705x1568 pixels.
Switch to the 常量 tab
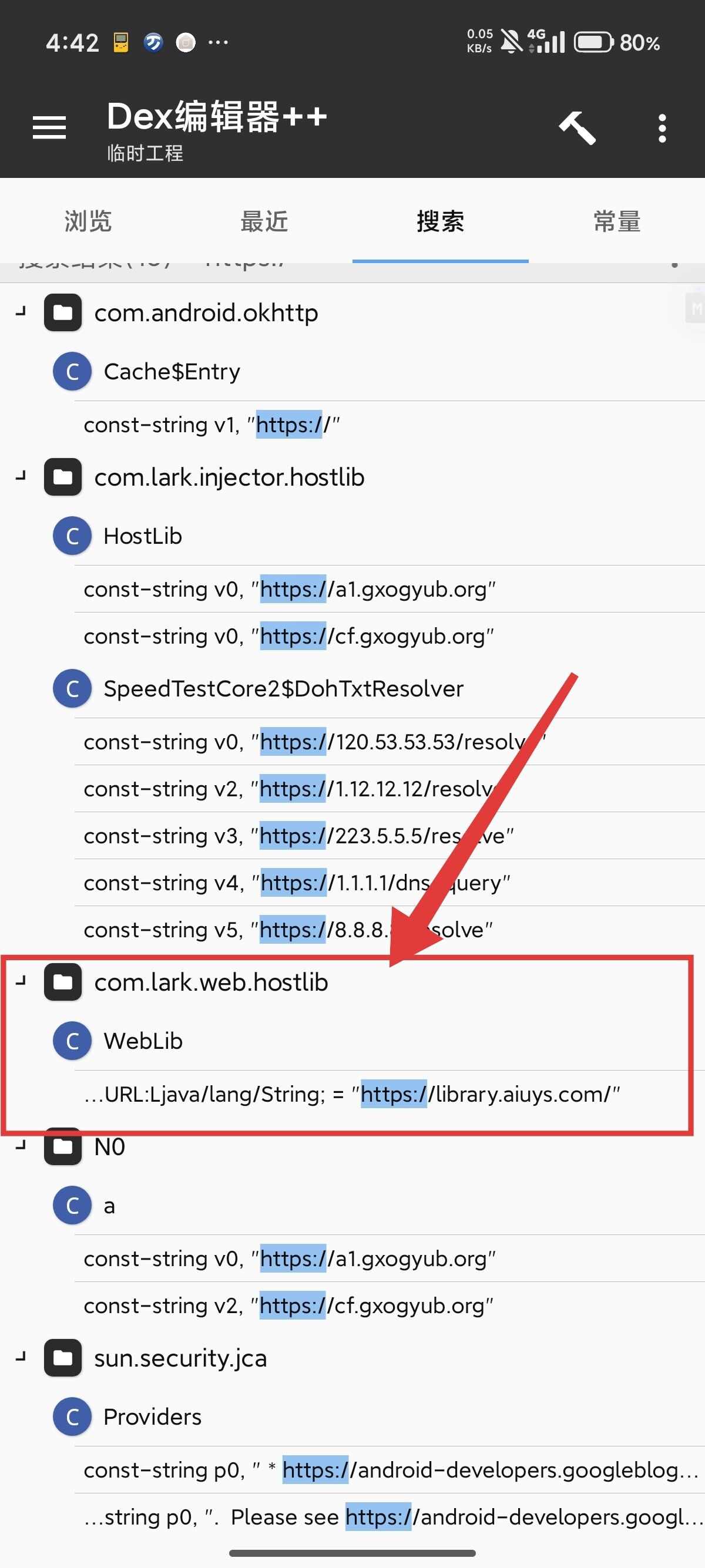pos(617,221)
